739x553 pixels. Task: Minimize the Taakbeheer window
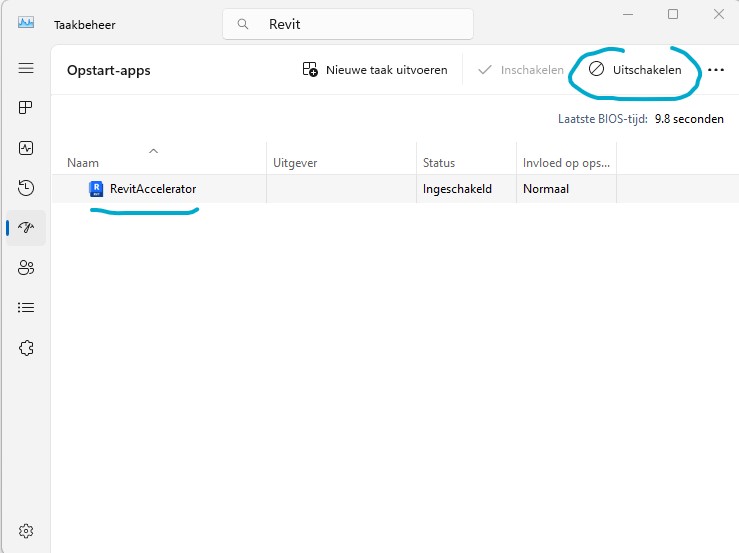pos(628,14)
